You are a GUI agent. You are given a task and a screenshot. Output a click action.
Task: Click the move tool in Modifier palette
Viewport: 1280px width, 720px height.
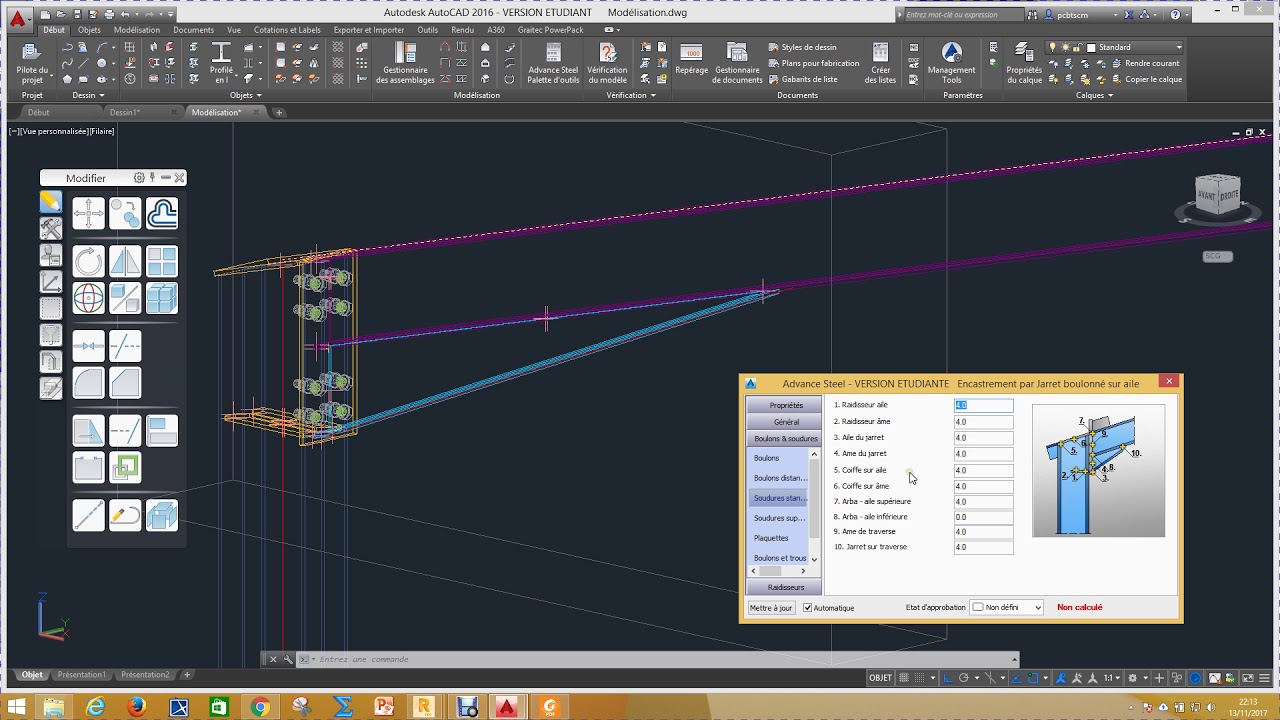88,213
